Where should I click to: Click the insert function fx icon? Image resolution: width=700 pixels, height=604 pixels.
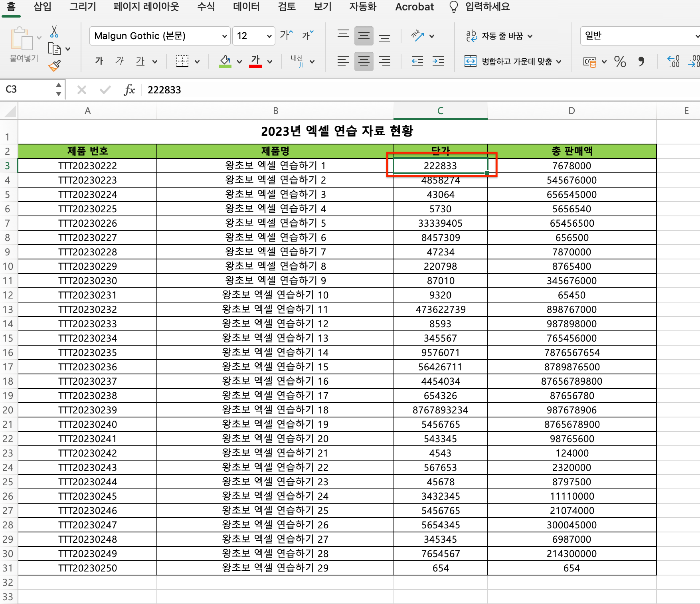129,90
